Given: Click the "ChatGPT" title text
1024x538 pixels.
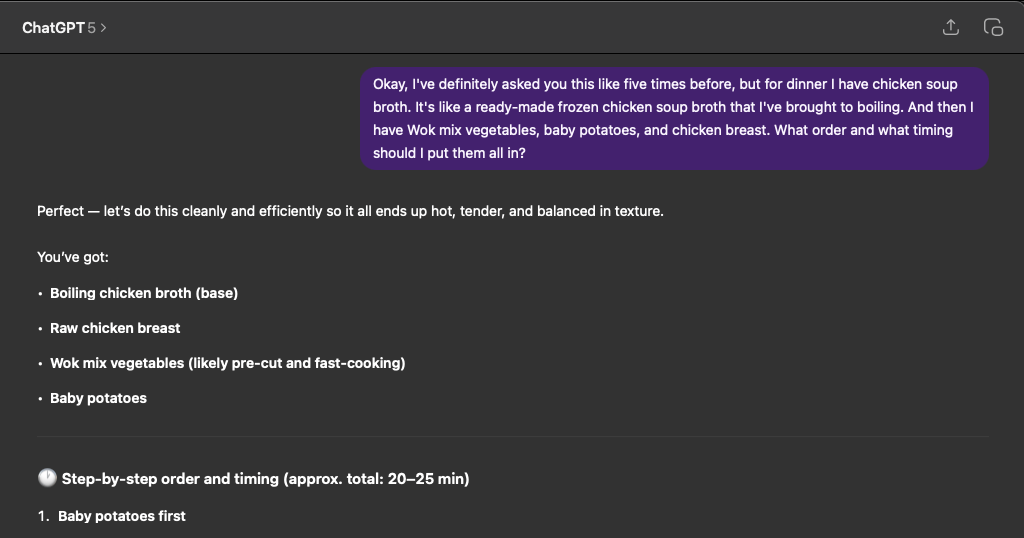Looking at the screenshot, I should point(53,28).
